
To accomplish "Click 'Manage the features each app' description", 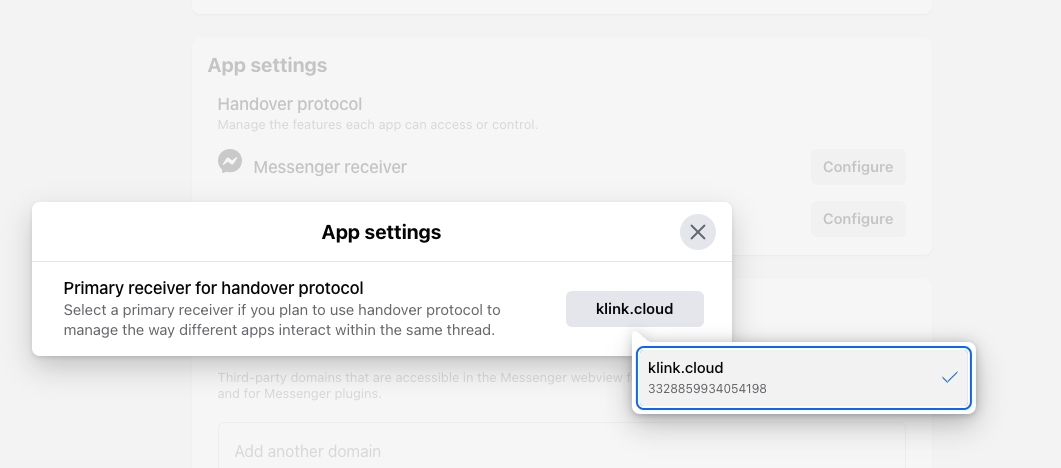I will pyautogui.click(x=377, y=125).
